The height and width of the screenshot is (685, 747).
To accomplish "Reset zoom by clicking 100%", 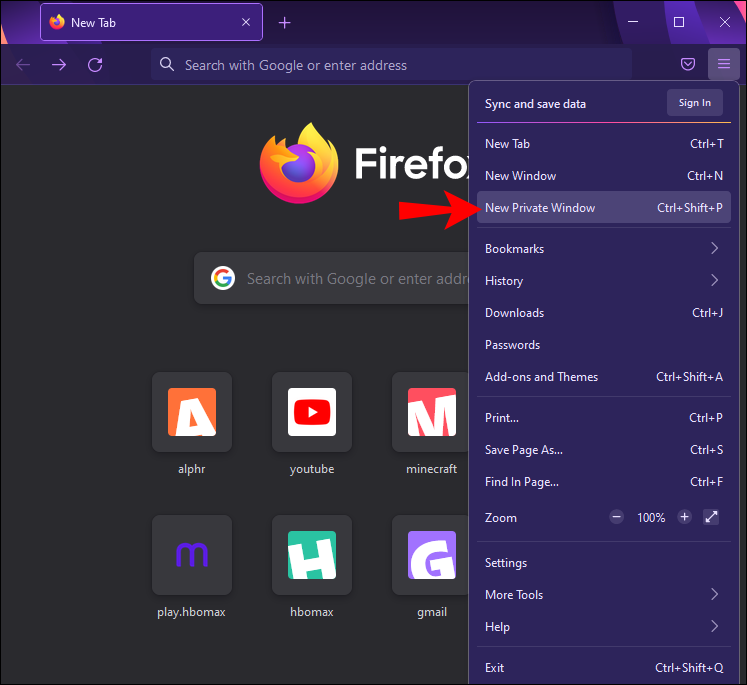I will [651, 518].
